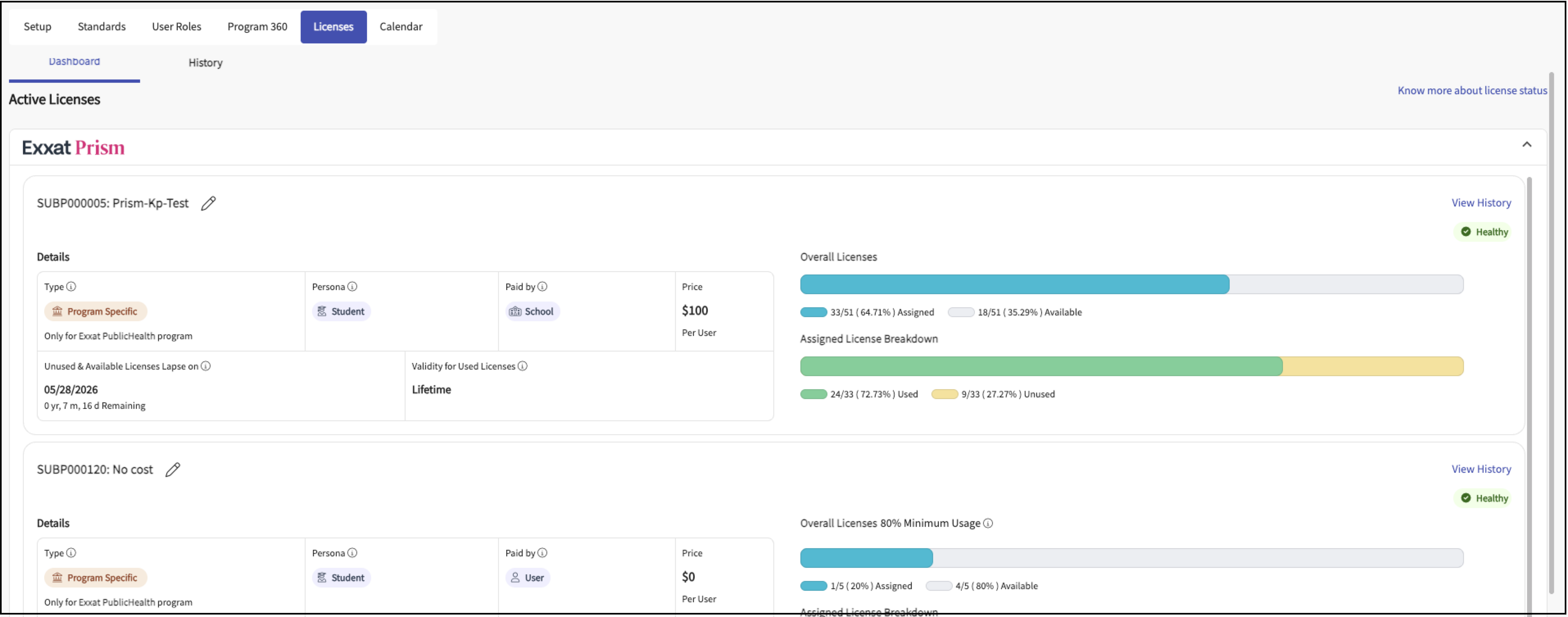Click info icon beside first Type label
Screen dimensions: 1568x617
point(71,286)
